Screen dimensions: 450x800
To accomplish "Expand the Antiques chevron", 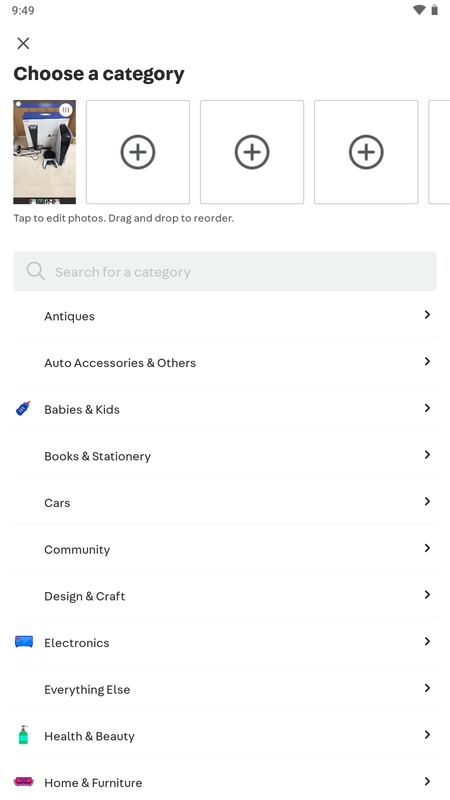I will 427,315.
